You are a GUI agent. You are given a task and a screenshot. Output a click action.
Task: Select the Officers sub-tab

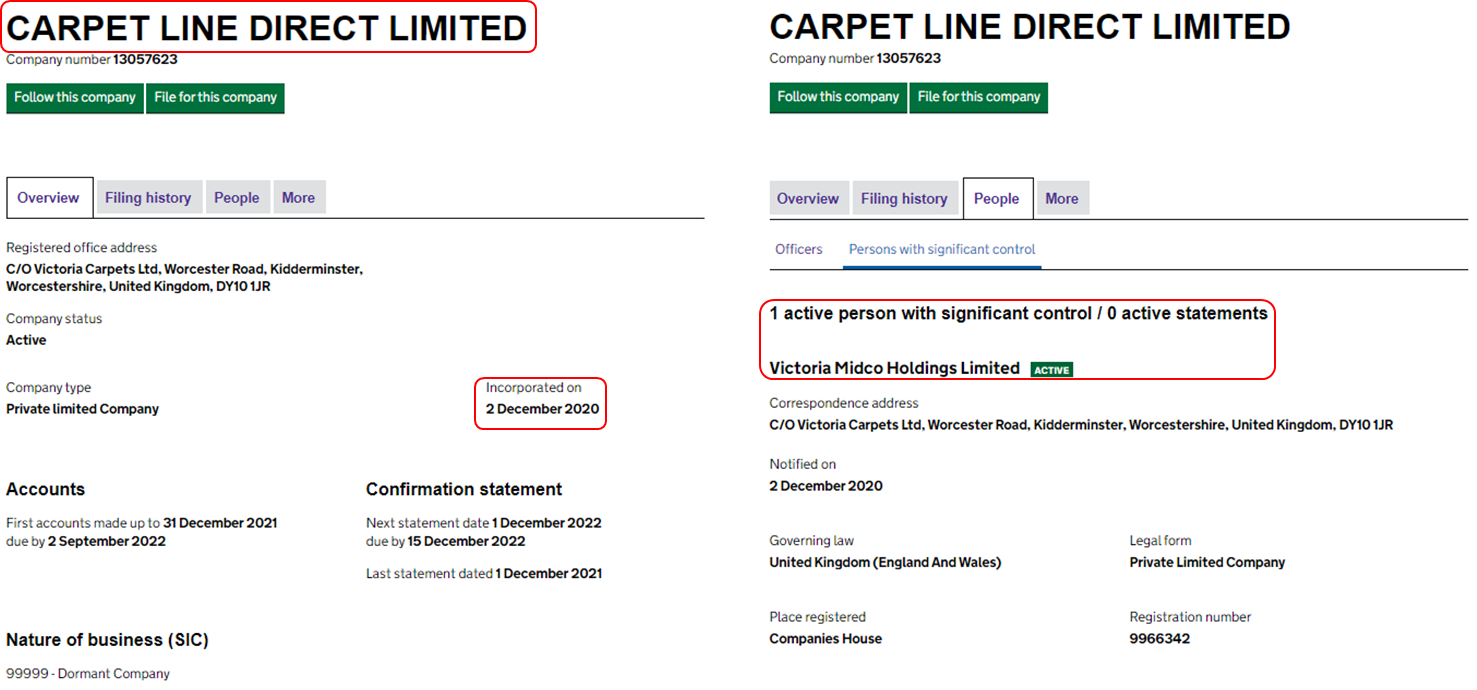click(799, 249)
